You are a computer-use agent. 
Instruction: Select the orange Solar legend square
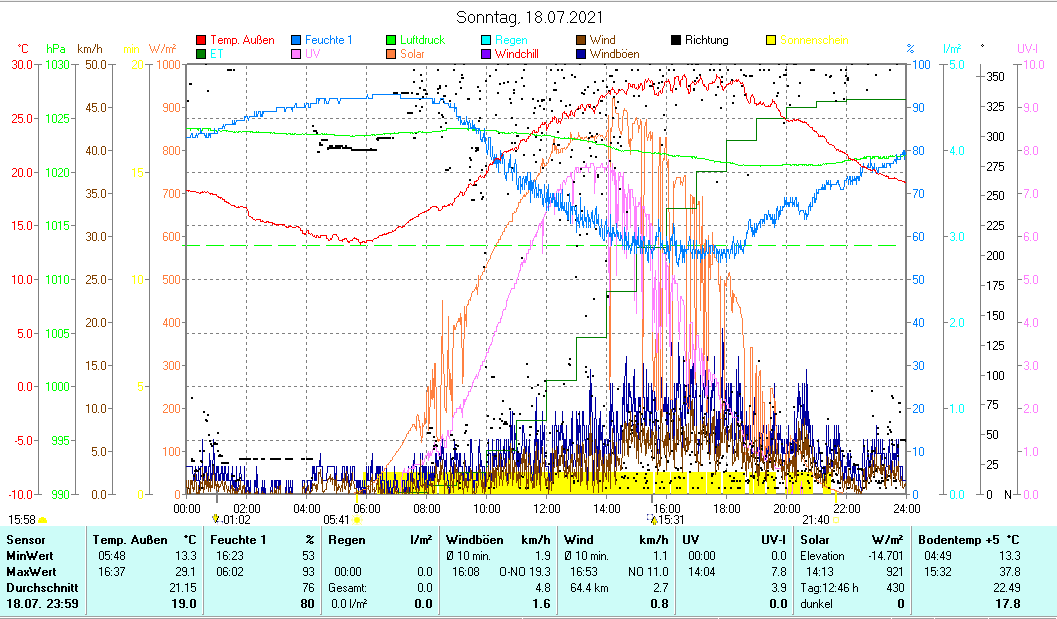pos(391,54)
